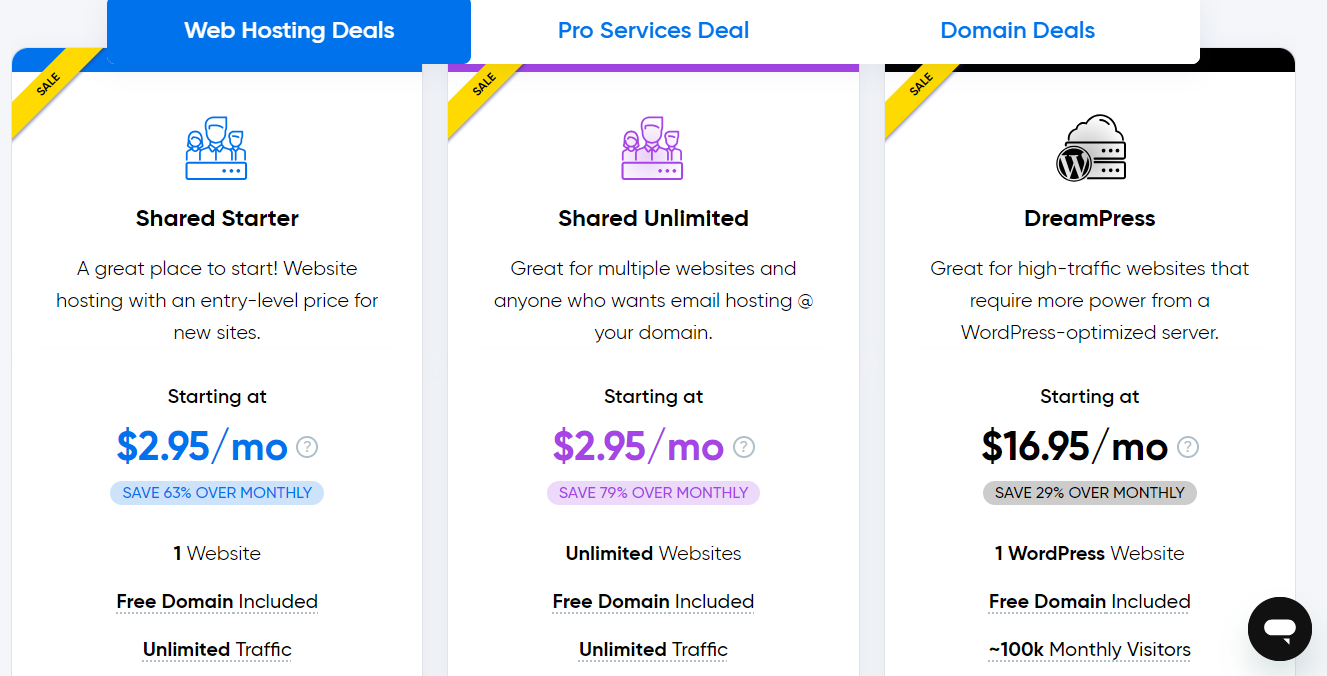1327x676 pixels.
Task: Click the Shared Starter SALE ribbon
Action: click(x=48, y=86)
